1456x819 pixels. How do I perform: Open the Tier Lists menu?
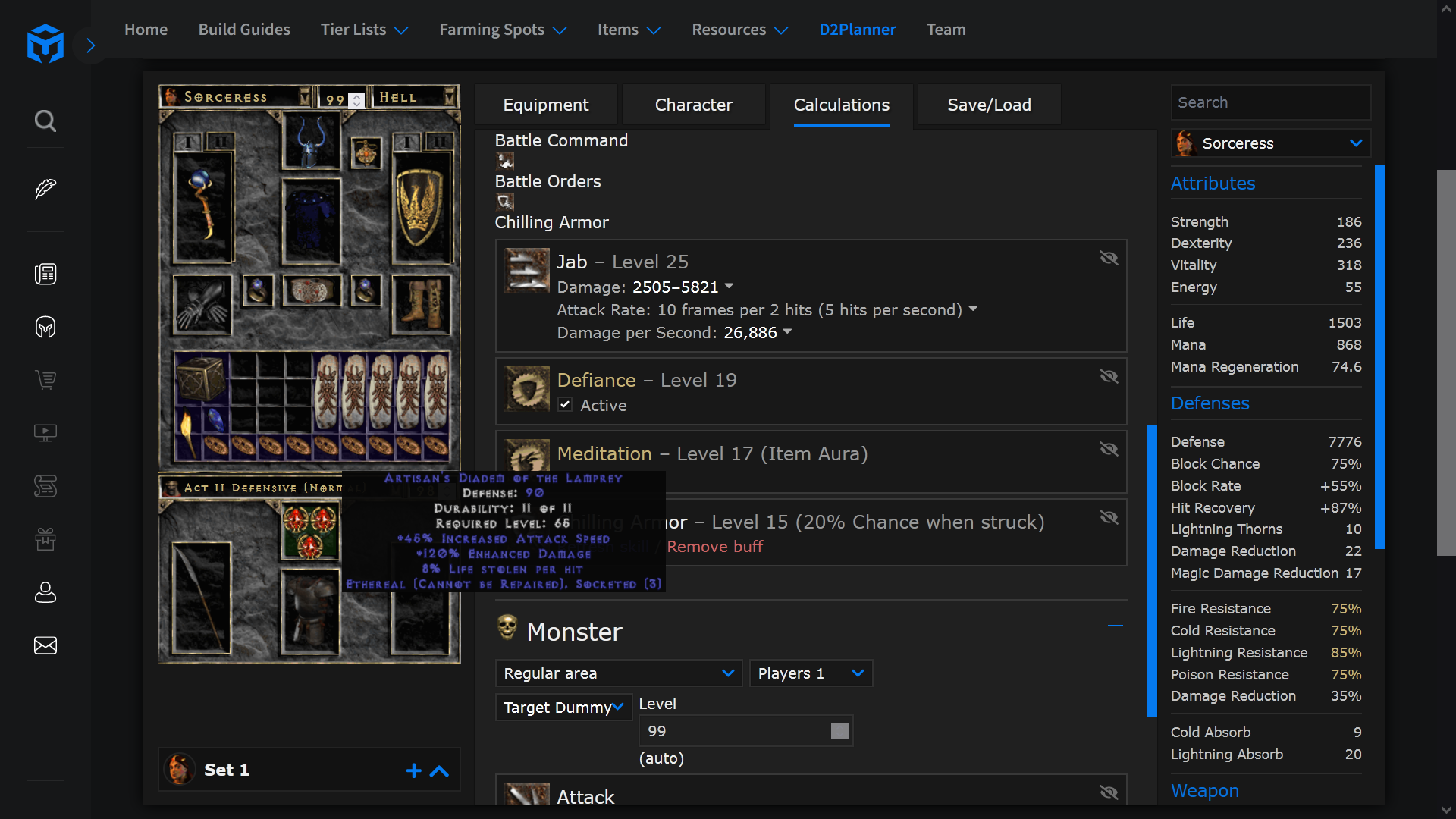click(365, 30)
